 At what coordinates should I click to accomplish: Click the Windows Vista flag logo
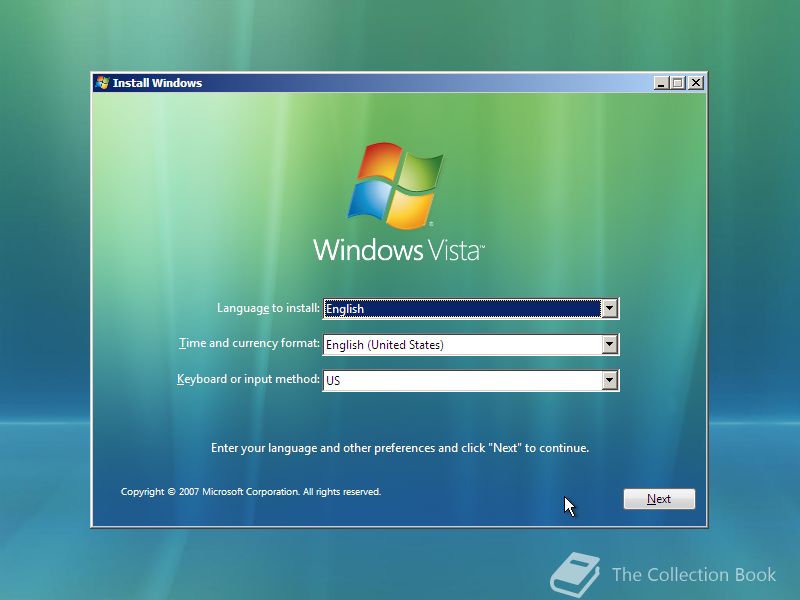395,186
